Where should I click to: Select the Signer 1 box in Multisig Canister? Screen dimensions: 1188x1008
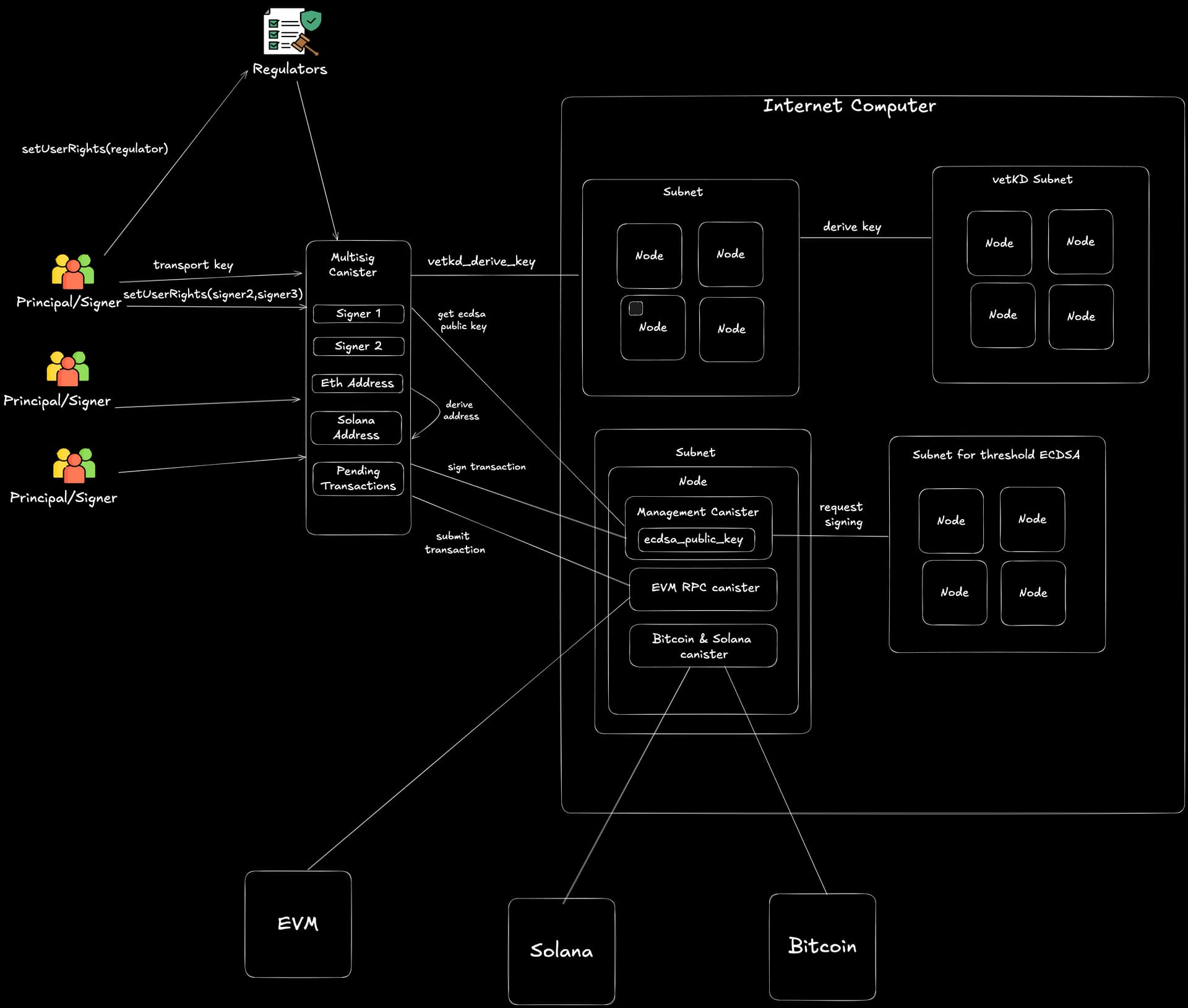pos(358,314)
